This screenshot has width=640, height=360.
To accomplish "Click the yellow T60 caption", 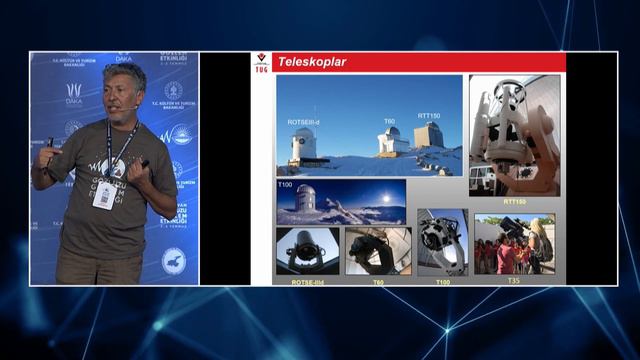I will pyautogui.click(x=378, y=282).
